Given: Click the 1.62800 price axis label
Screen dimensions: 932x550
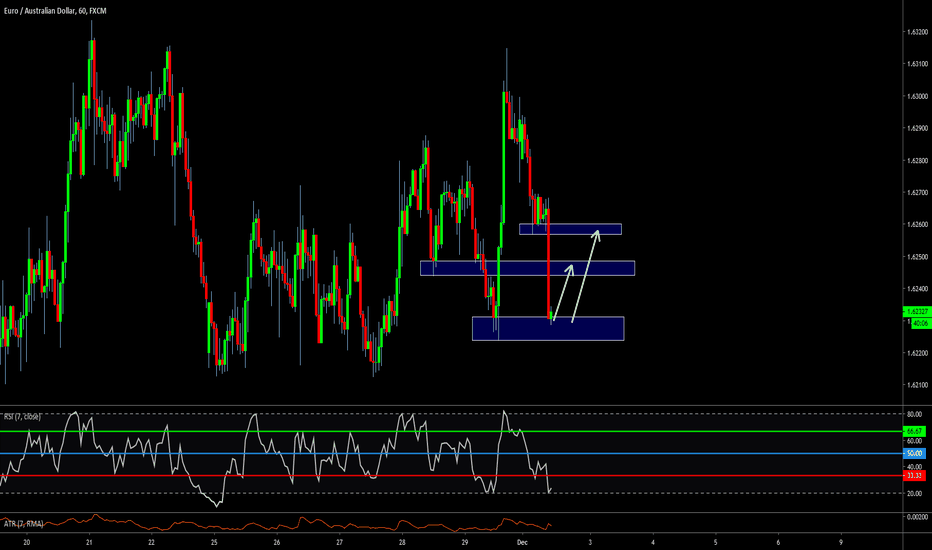Looking at the screenshot, I should pyautogui.click(x=917, y=161).
